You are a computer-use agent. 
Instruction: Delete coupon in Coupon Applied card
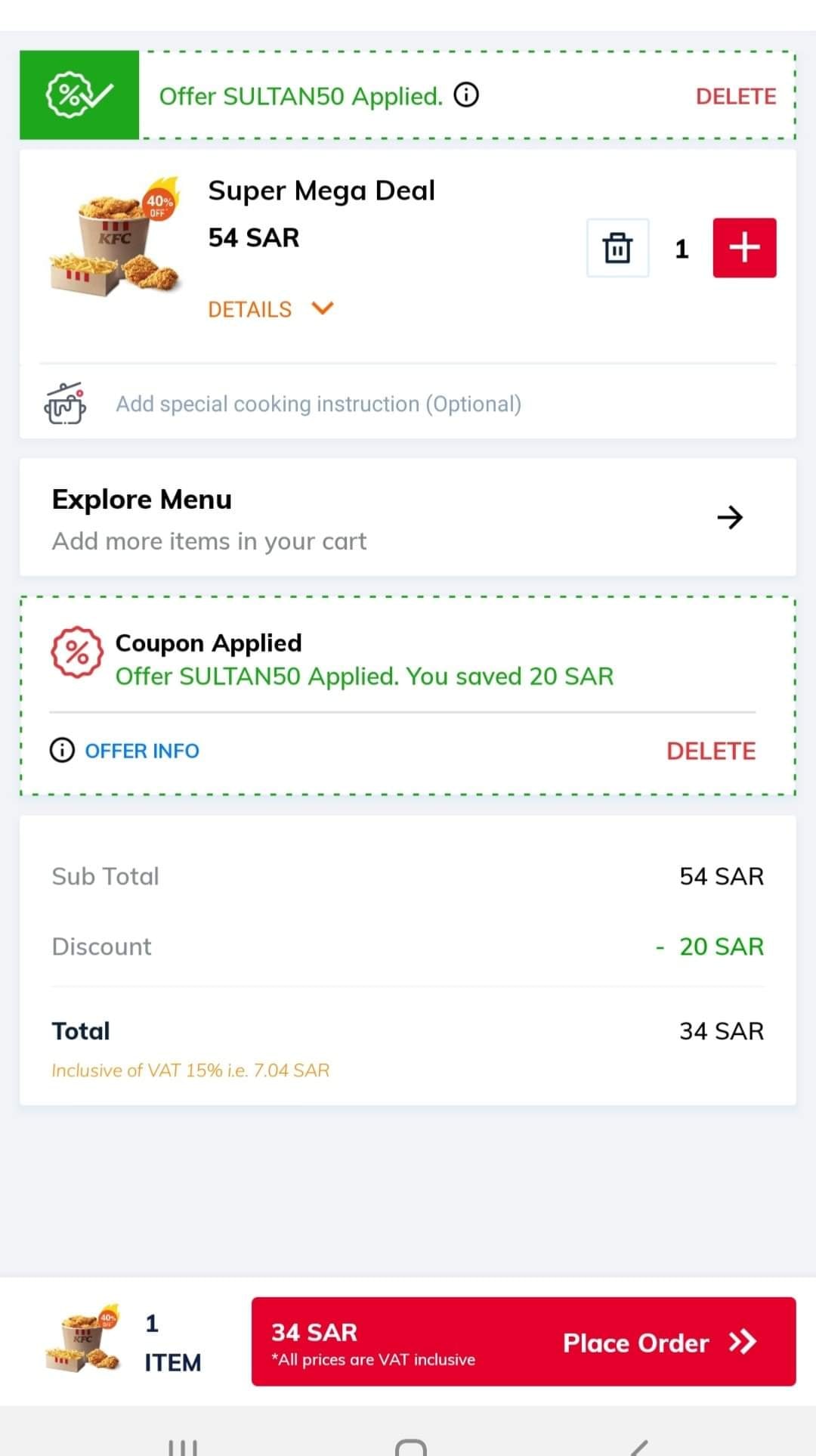point(711,751)
